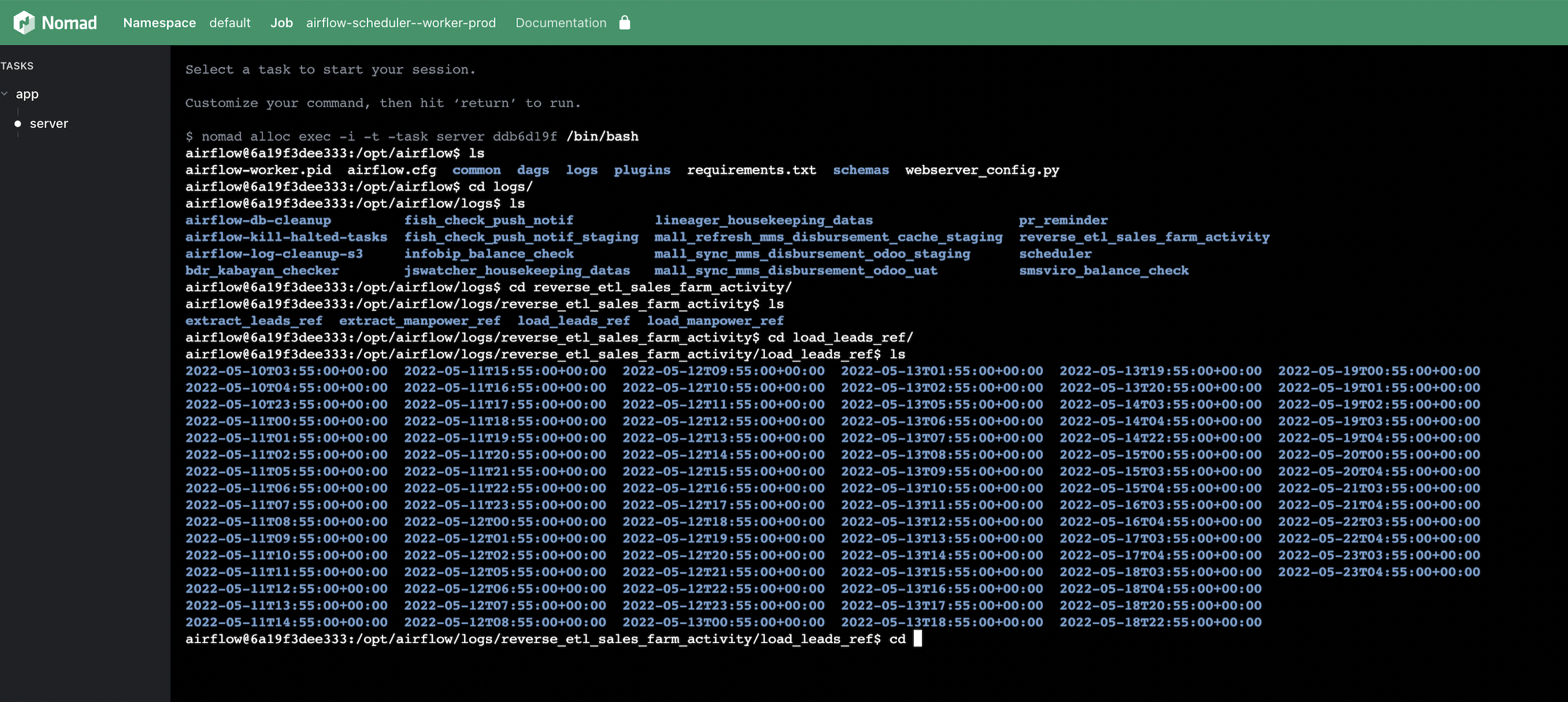This screenshot has height=702, width=1568.
Task: Click mall_sync_mms_disbursement_odoo_uat folder name
Action: coord(796,270)
